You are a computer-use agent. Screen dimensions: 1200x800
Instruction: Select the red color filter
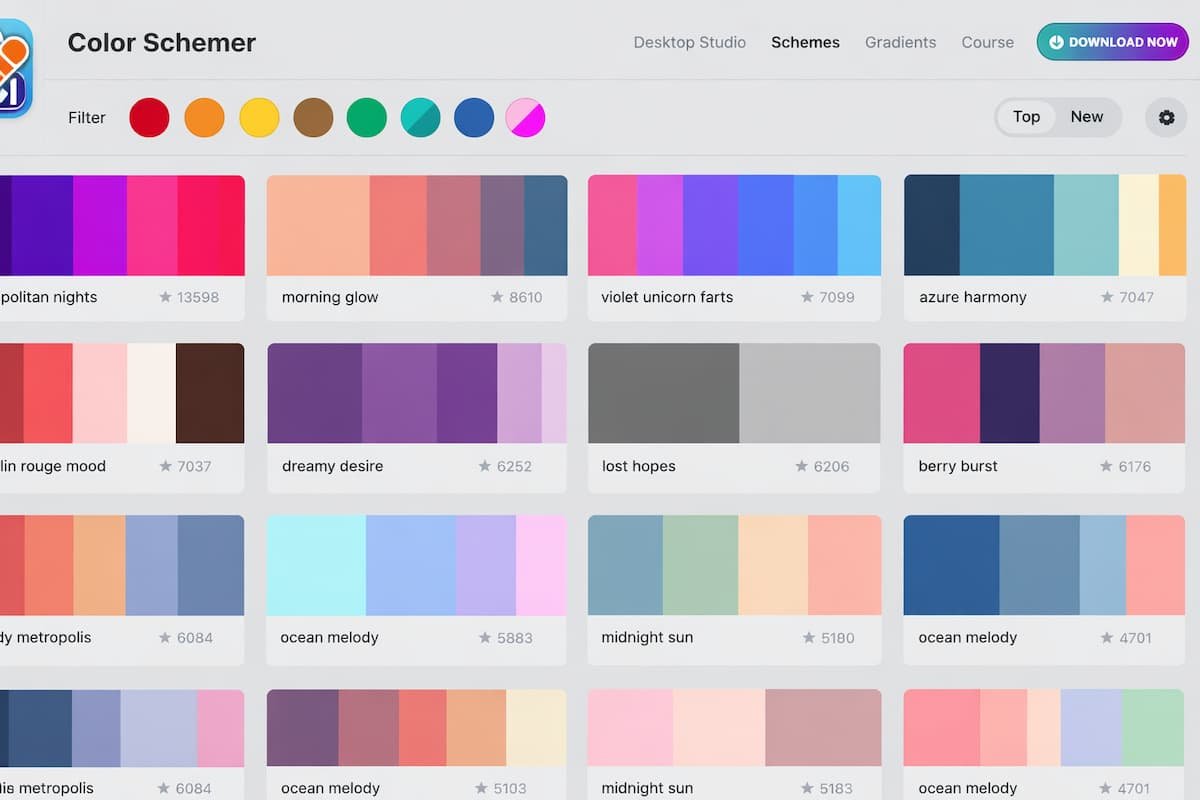click(149, 117)
